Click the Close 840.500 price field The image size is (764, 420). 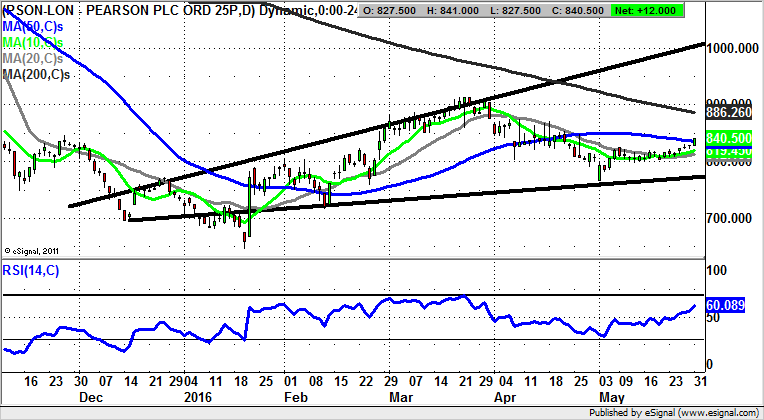click(596, 10)
